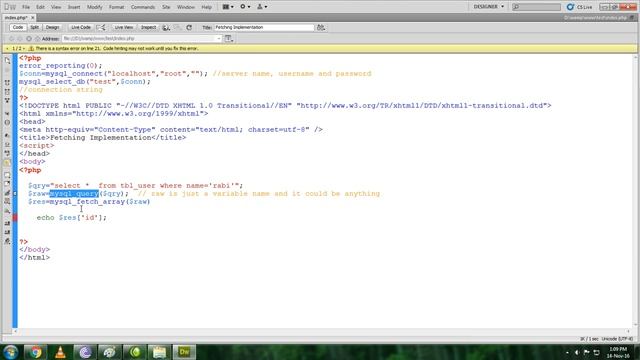The height and width of the screenshot is (360, 640).
Task: Click the search box beside DESIGNER
Action: pyautogui.click(x=536, y=7)
